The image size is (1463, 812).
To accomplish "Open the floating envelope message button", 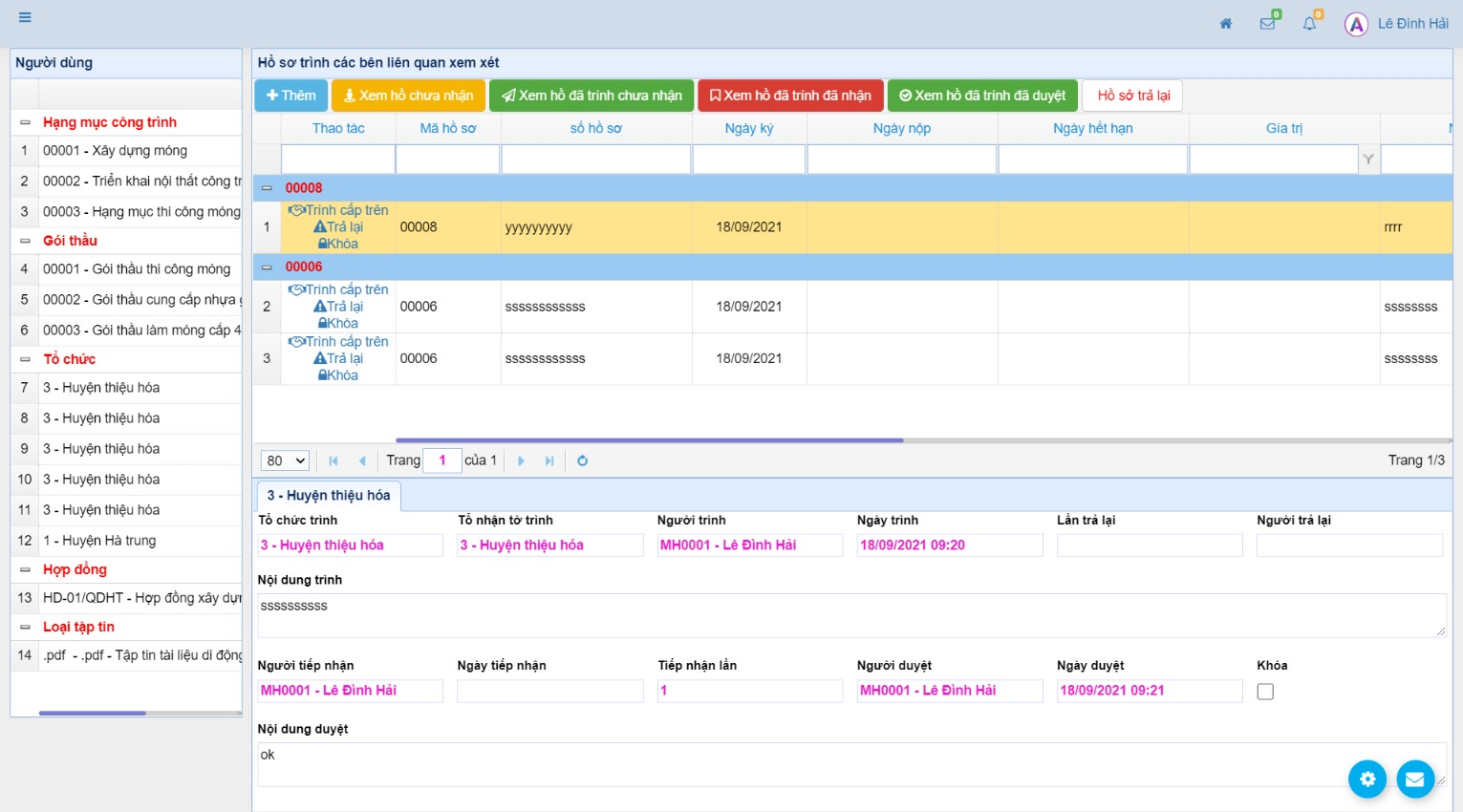I will 1414,779.
